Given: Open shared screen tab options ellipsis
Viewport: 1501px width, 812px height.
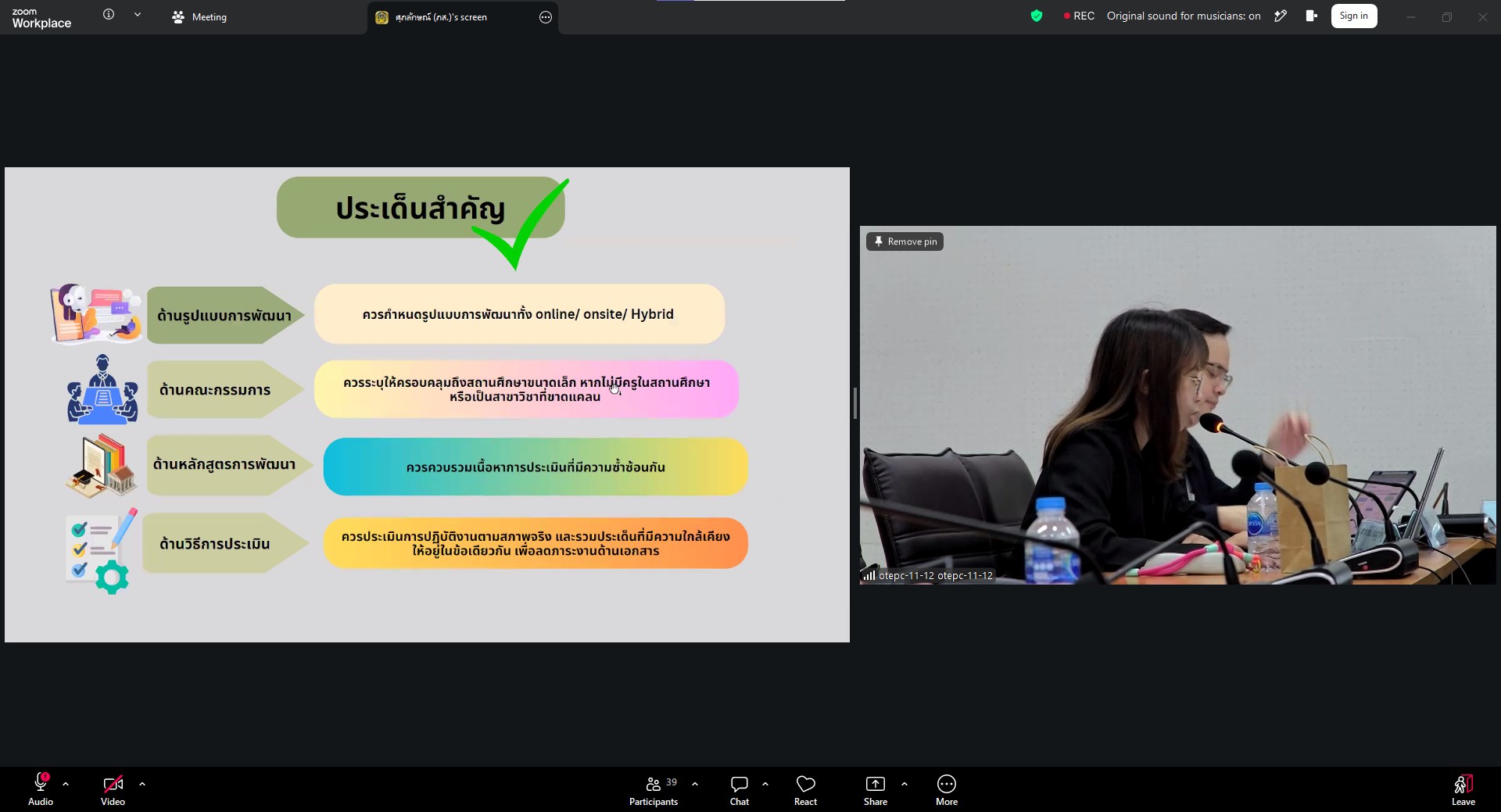Looking at the screenshot, I should pos(546,17).
